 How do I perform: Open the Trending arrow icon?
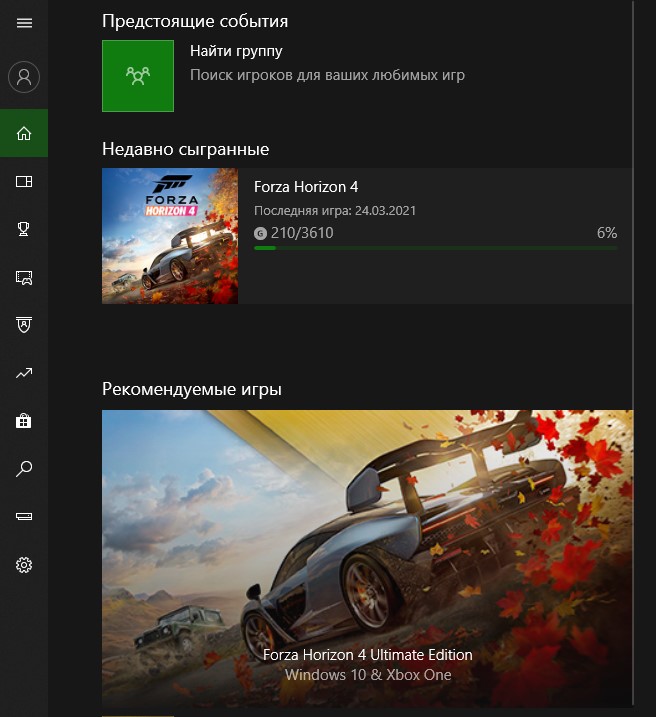click(24, 373)
